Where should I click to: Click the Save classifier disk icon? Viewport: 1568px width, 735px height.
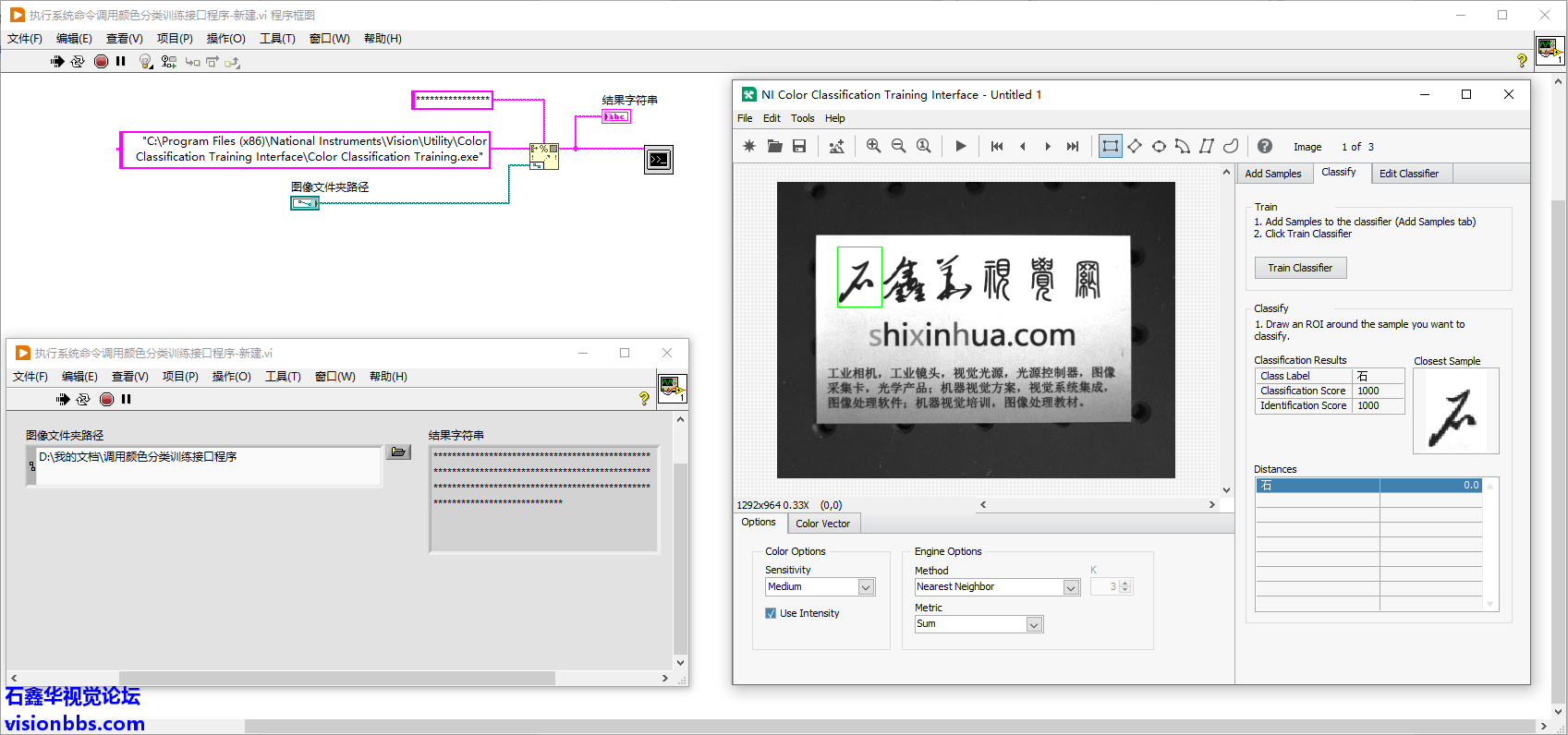tap(799, 146)
